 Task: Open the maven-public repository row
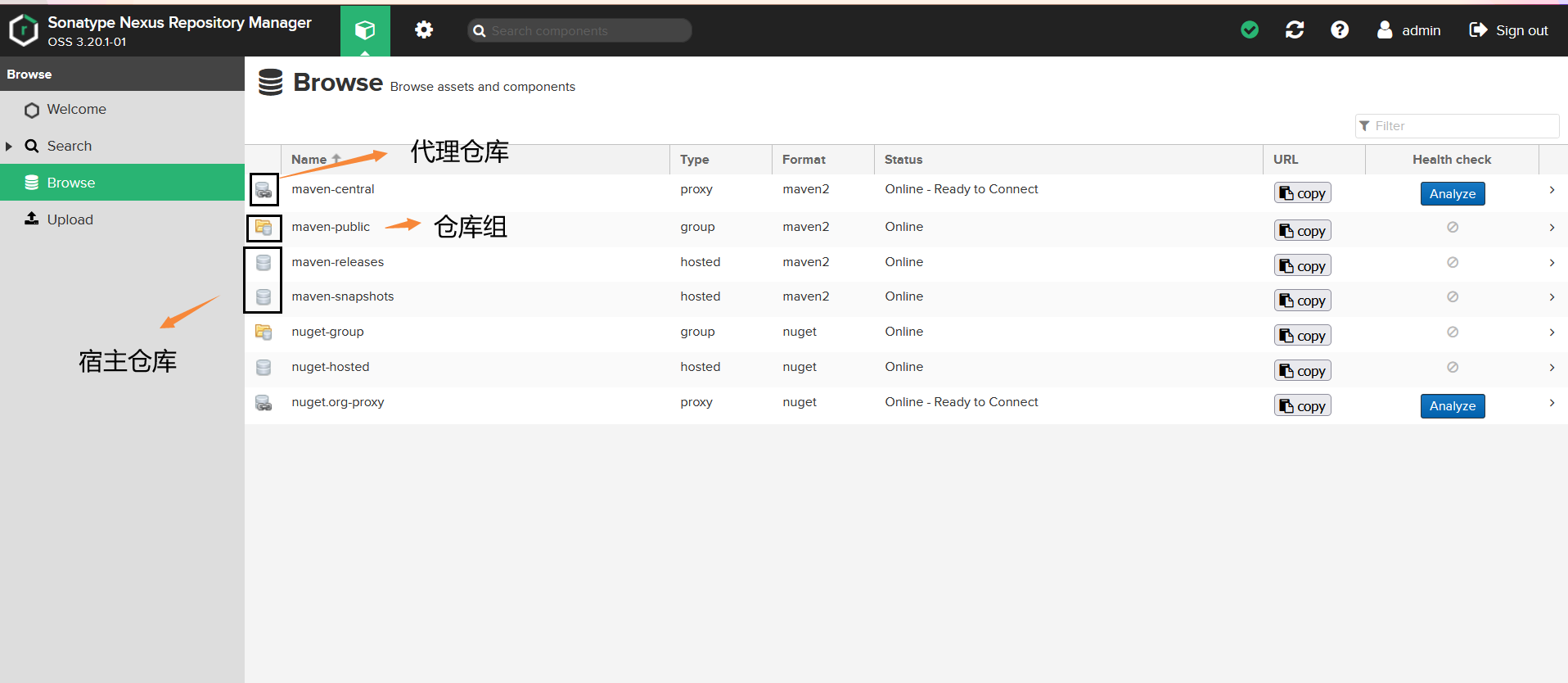906,229
